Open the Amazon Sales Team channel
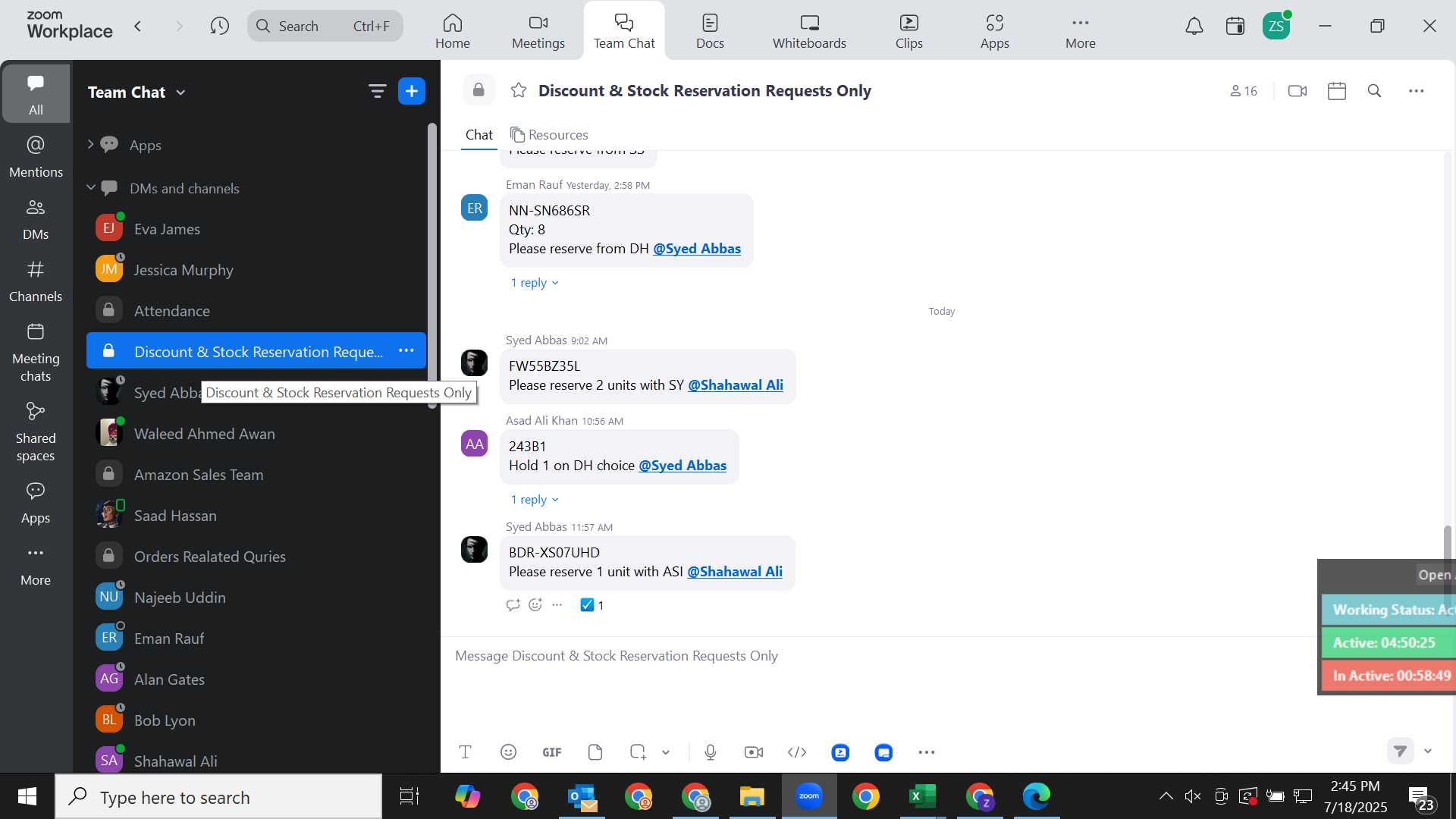Image resolution: width=1456 pixels, height=819 pixels. pyautogui.click(x=256, y=475)
